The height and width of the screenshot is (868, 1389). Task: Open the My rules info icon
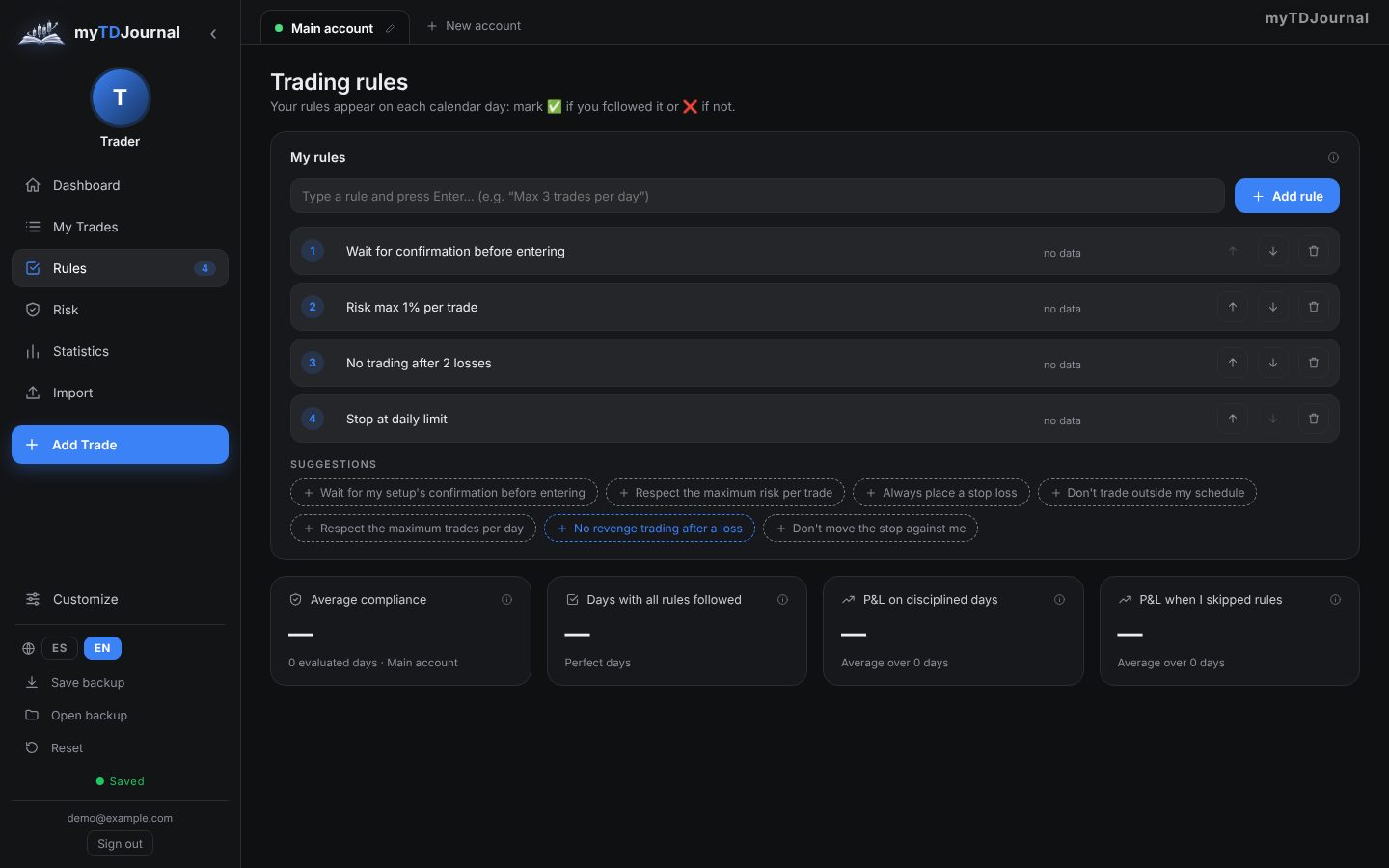coord(1333,157)
